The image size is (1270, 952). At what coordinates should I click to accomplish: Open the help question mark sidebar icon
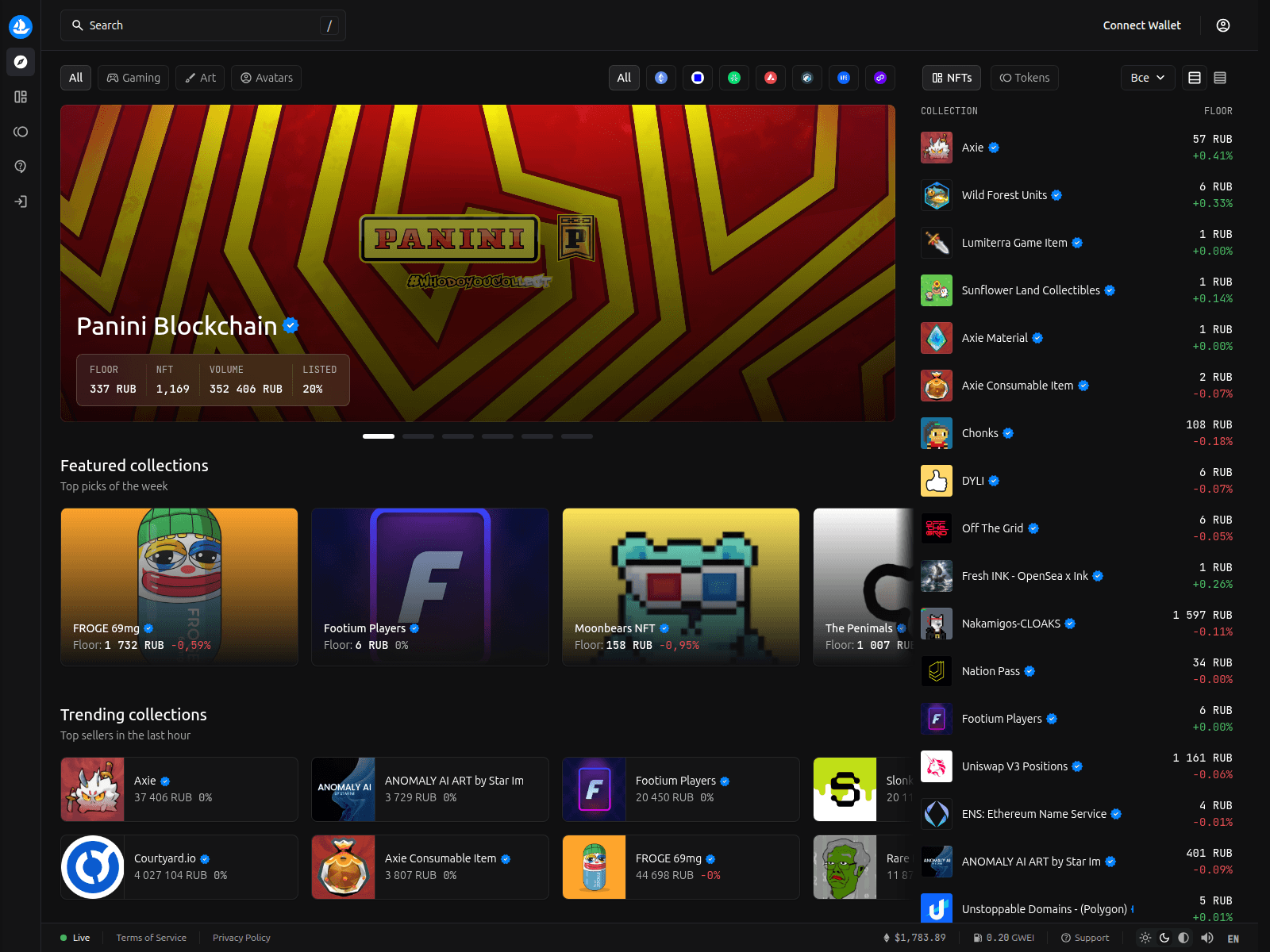click(x=21, y=167)
